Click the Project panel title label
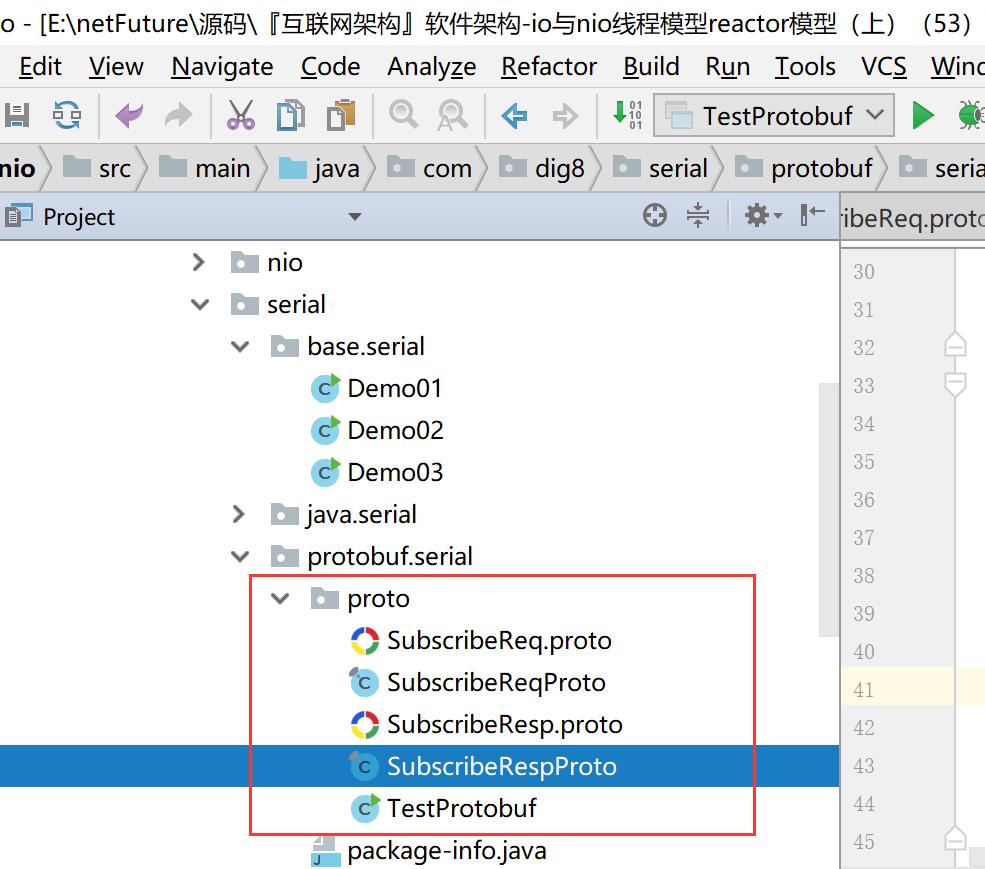The width and height of the screenshot is (985, 869). click(x=79, y=217)
